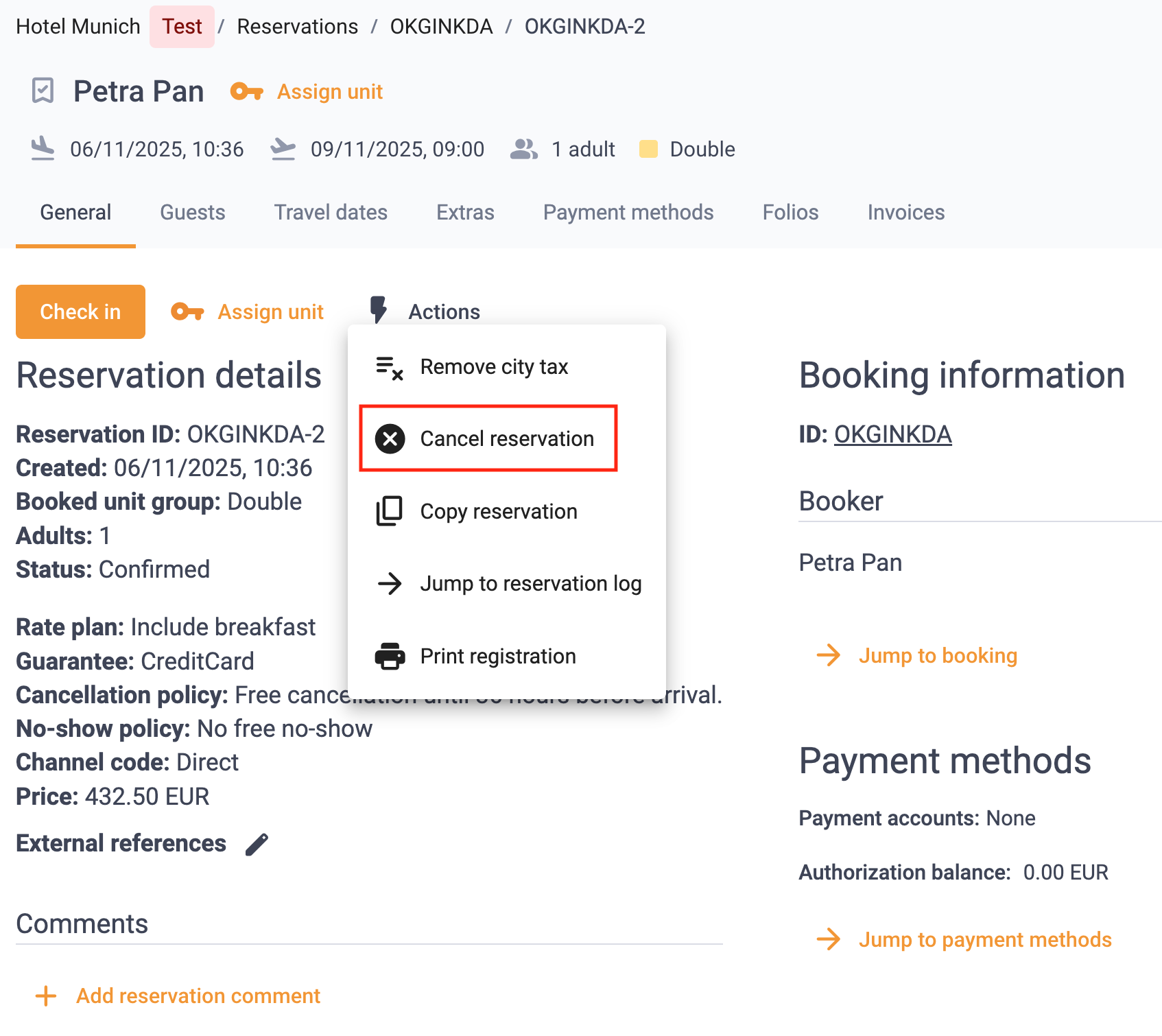Click No-show policy text line
1162x1036 pixels.
coord(194,729)
